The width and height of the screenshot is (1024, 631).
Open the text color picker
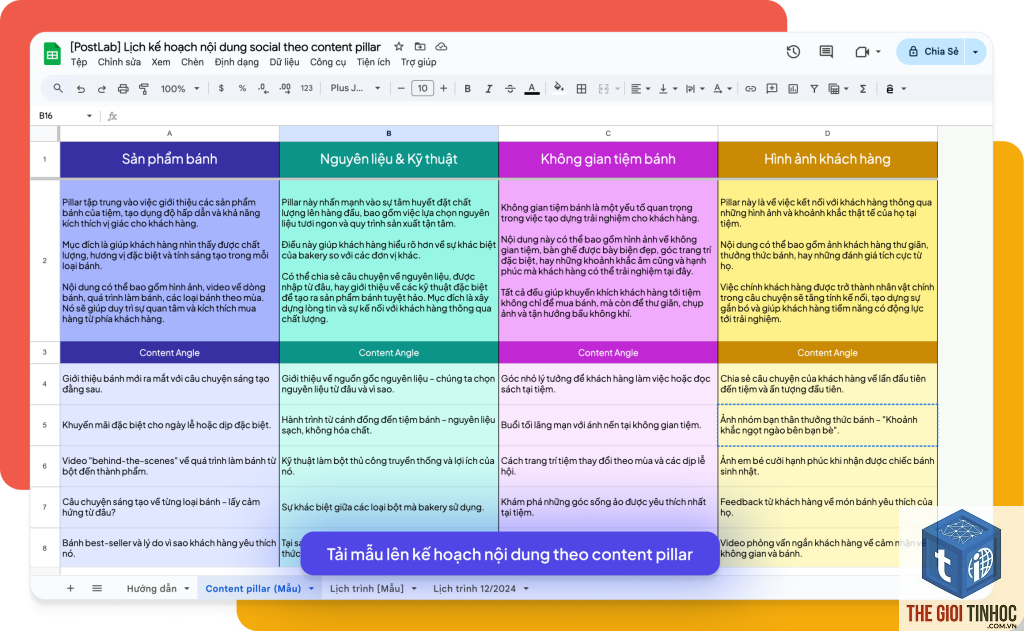point(532,89)
